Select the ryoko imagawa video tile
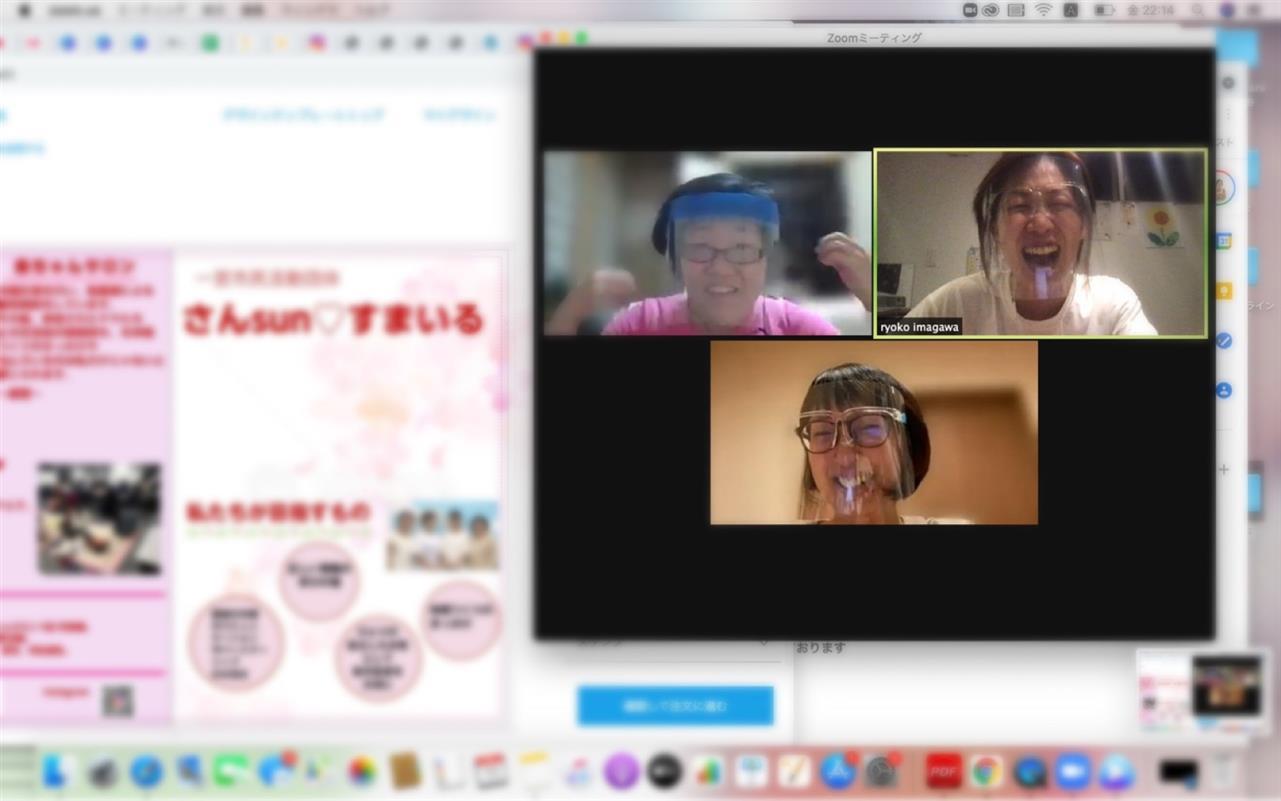 click(x=1040, y=243)
